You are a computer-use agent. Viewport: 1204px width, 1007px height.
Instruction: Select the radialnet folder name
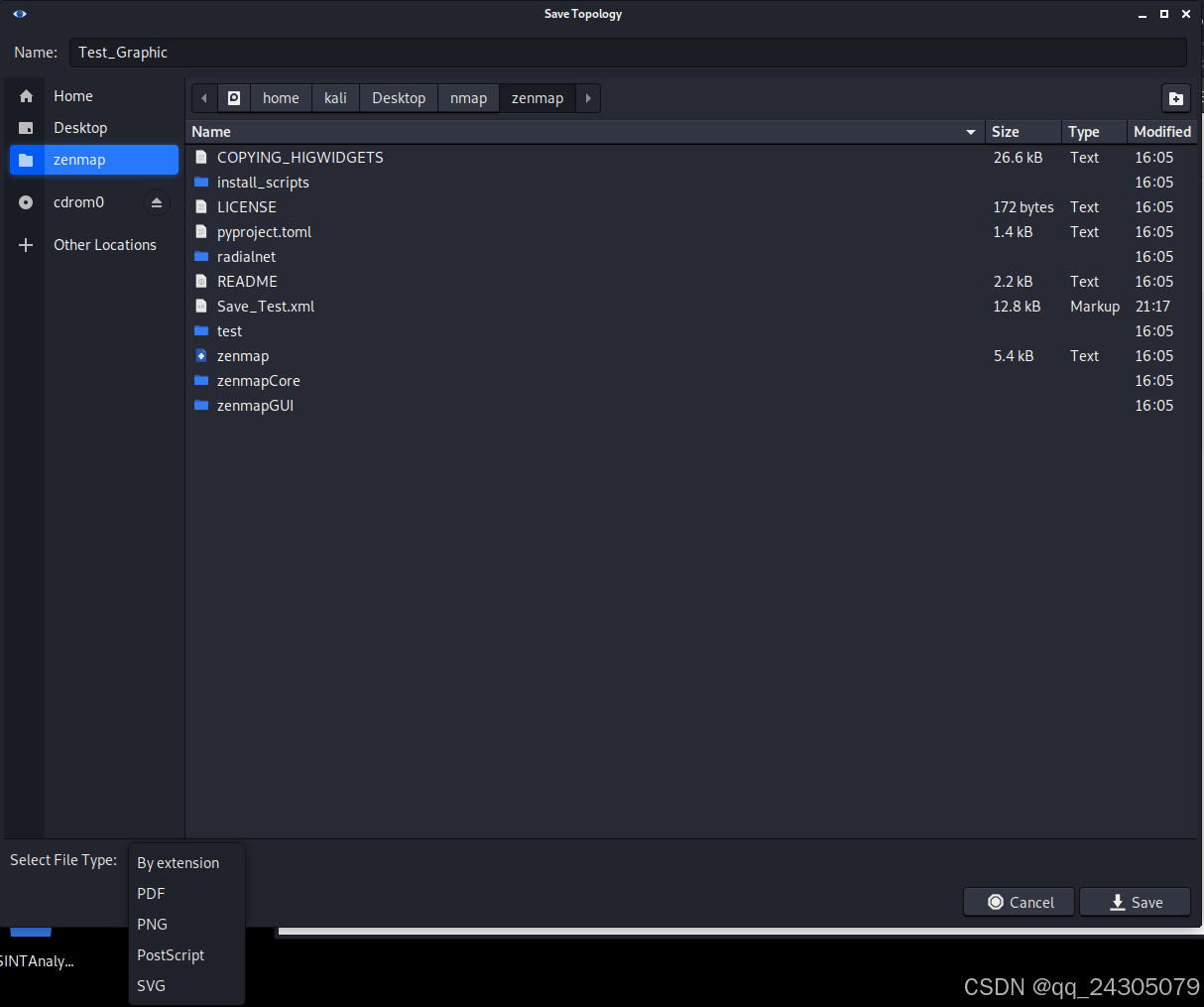coord(247,257)
